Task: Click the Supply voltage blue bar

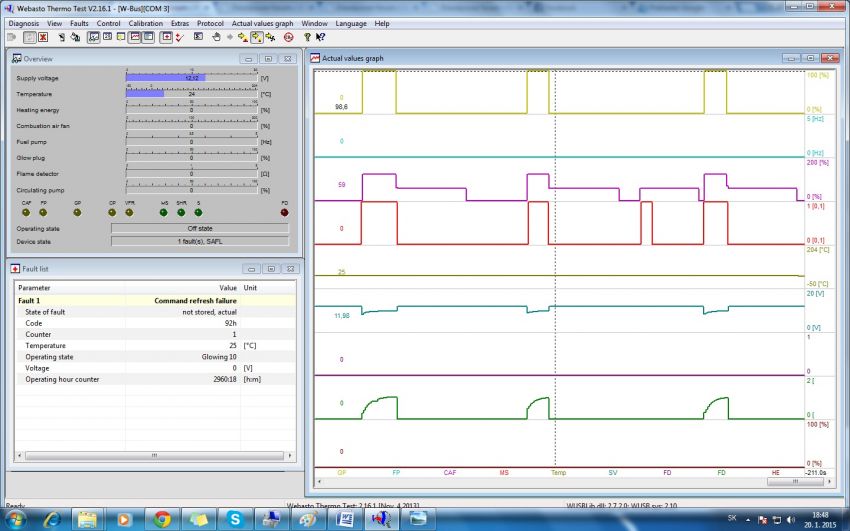Action: click(x=165, y=77)
